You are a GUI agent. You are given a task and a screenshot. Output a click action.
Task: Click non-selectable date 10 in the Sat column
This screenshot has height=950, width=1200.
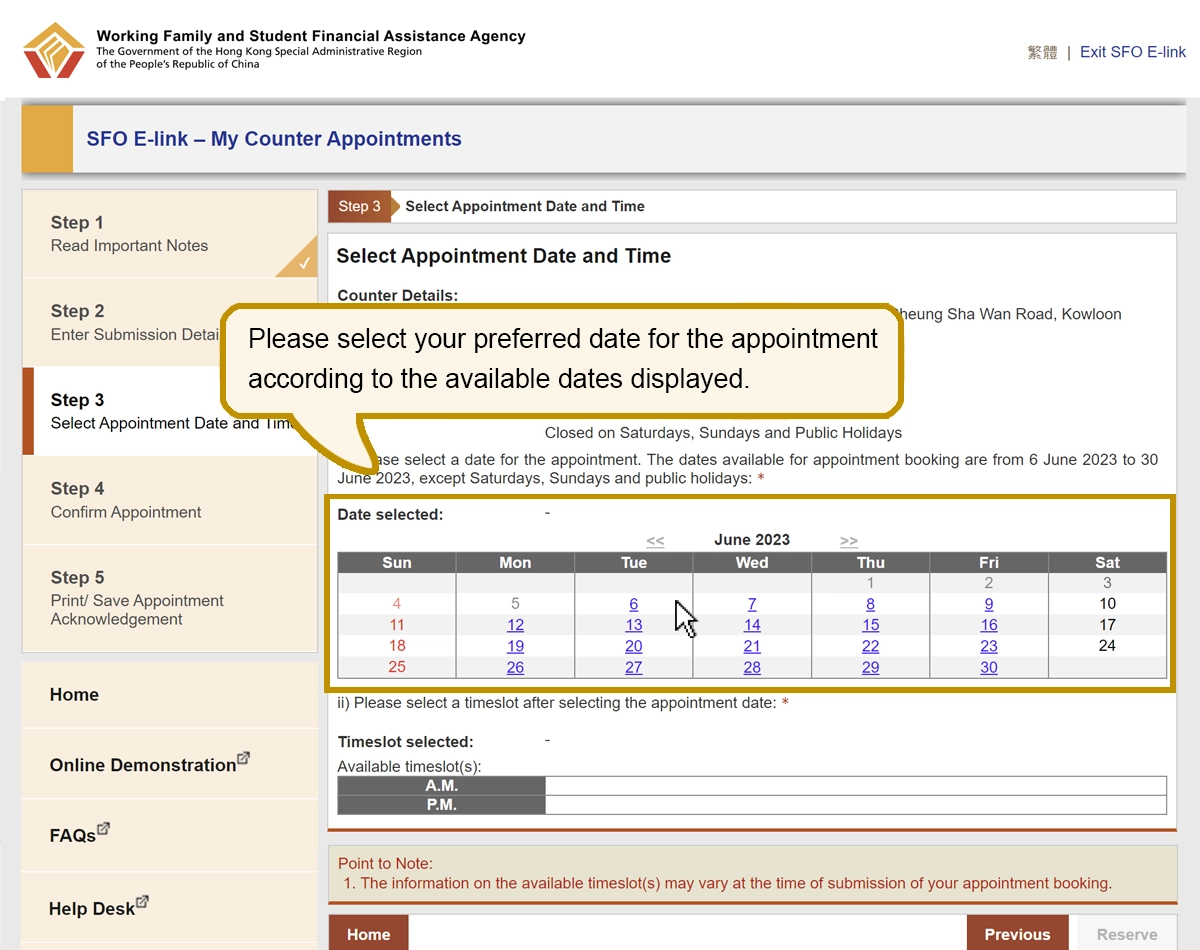click(x=1107, y=604)
